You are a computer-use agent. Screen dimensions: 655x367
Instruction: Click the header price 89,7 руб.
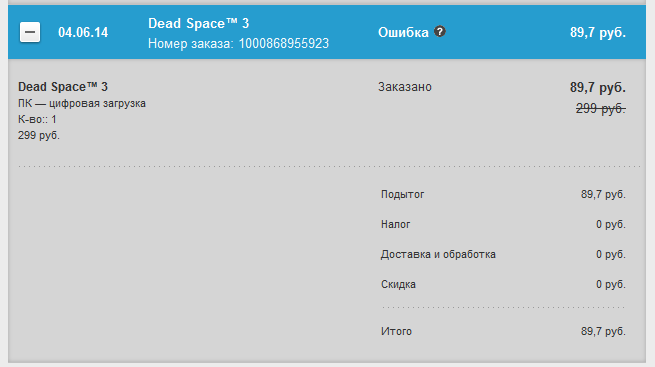(598, 33)
